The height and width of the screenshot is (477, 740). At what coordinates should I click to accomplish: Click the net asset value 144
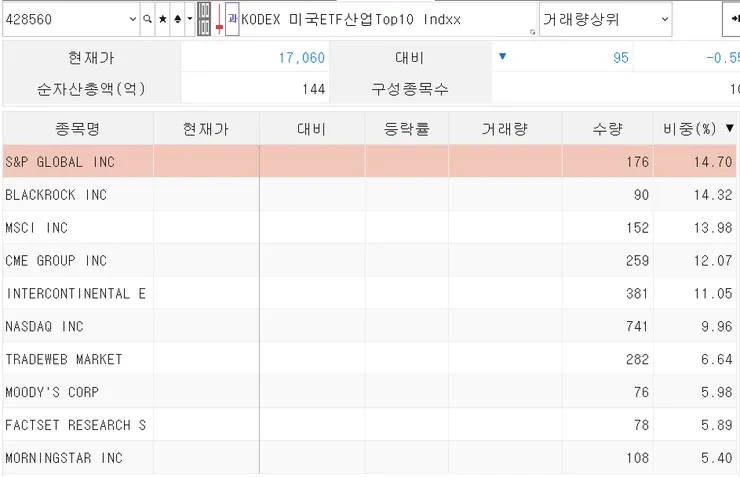pyautogui.click(x=313, y=89)
